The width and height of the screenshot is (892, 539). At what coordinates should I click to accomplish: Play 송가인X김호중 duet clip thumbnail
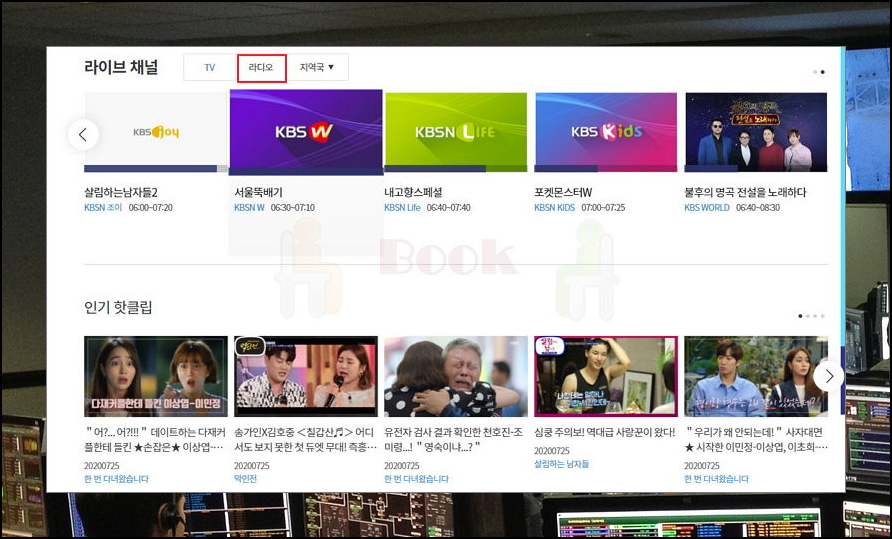(x=306, y=376)
